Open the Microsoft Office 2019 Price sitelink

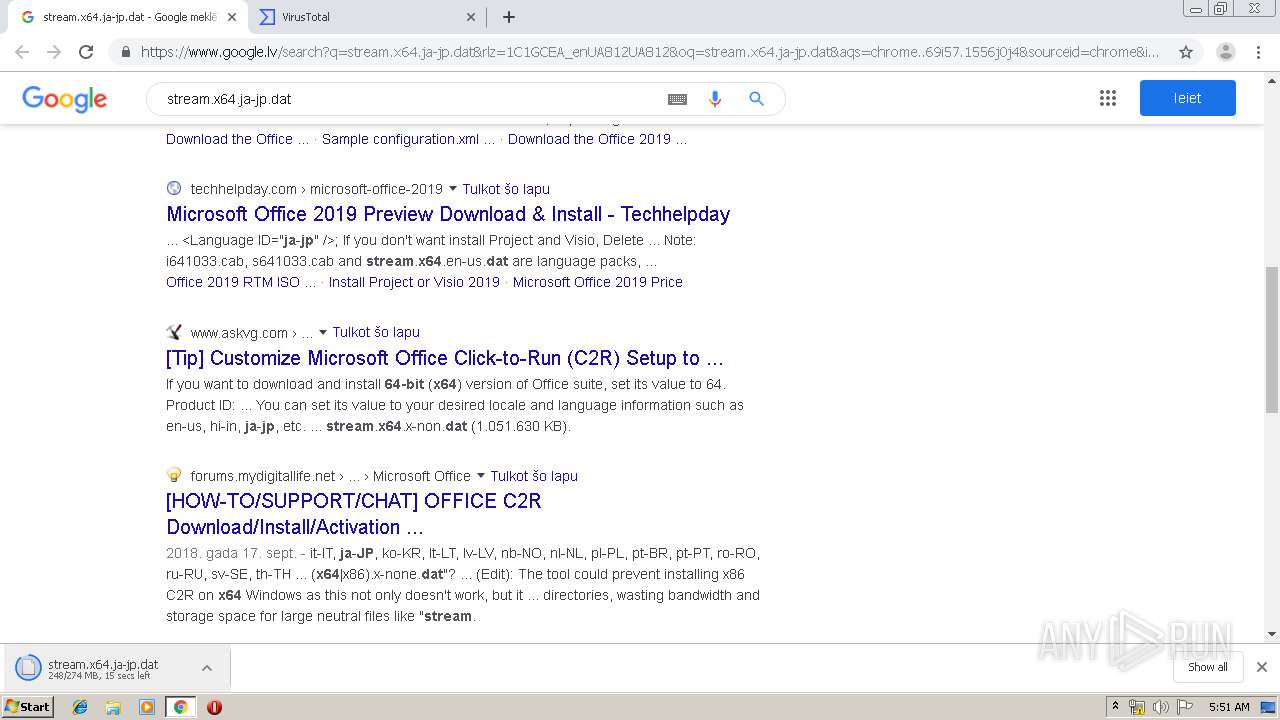pos(598,282)
